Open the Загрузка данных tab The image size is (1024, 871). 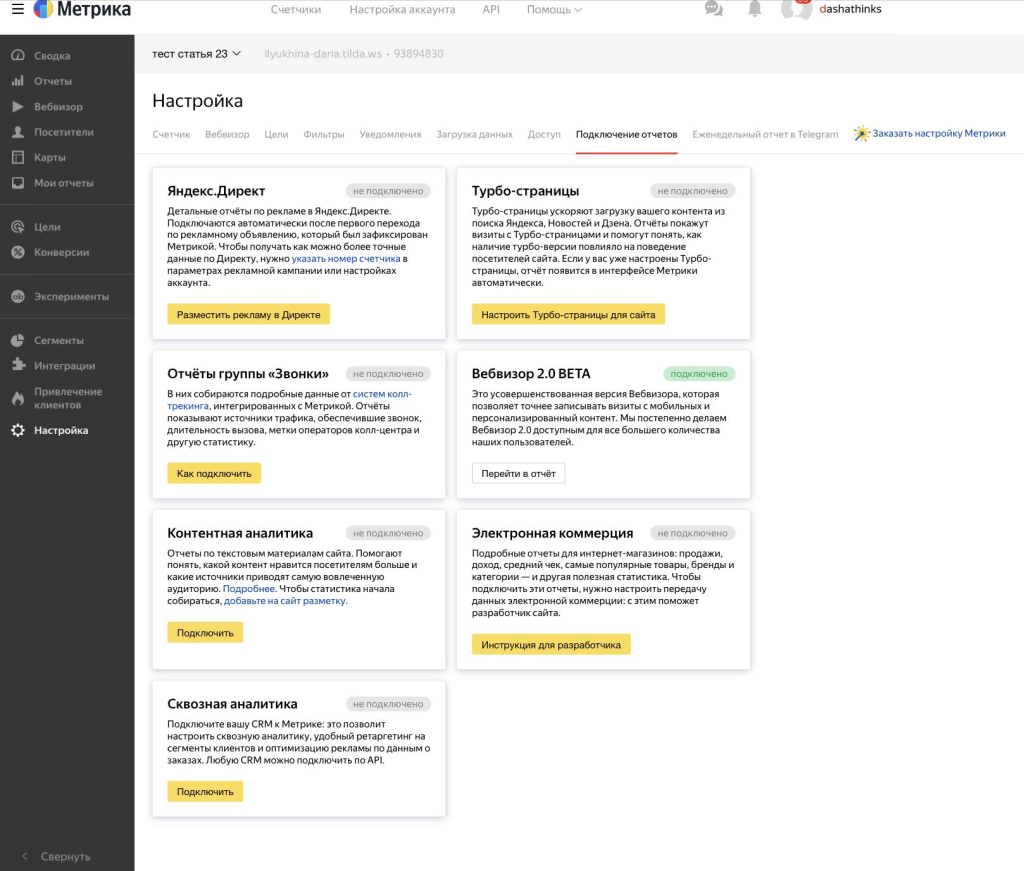coord(474,134)
